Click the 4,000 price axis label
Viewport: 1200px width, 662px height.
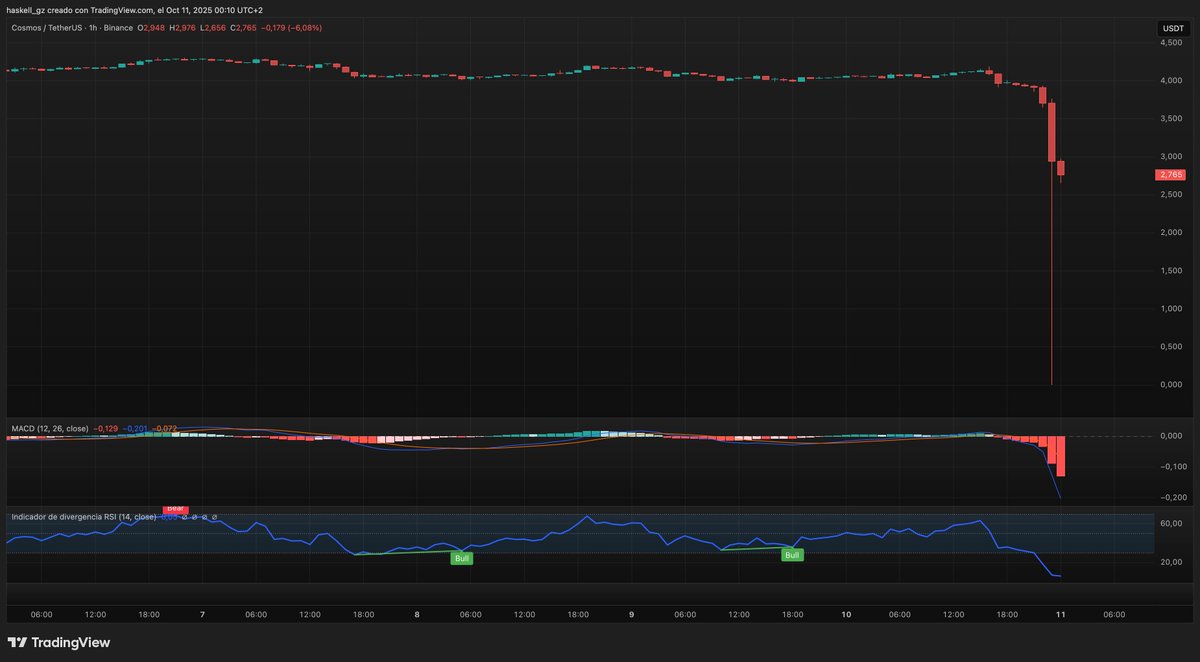tap(1171, 80)
